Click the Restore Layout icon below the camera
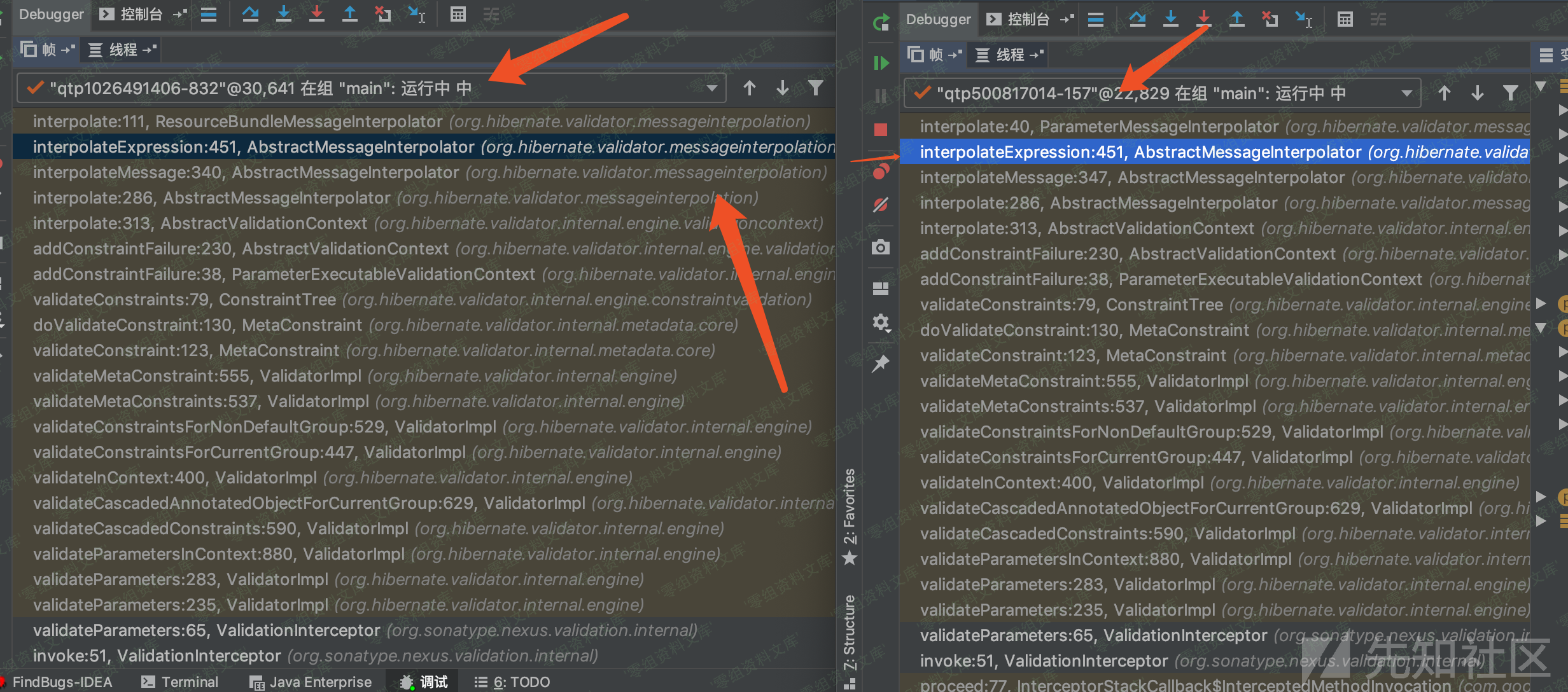 [x=881, y=289]
